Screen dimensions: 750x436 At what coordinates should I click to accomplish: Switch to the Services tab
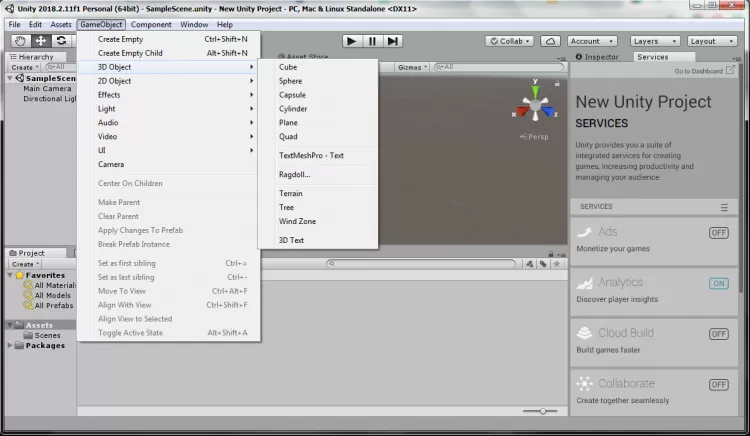tap(664, 57)
